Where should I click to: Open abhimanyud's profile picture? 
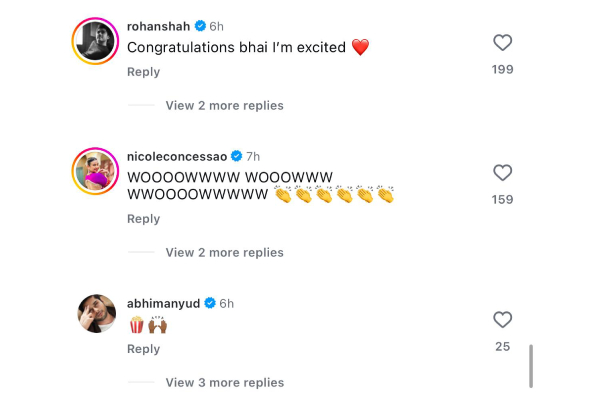[96, 314]
